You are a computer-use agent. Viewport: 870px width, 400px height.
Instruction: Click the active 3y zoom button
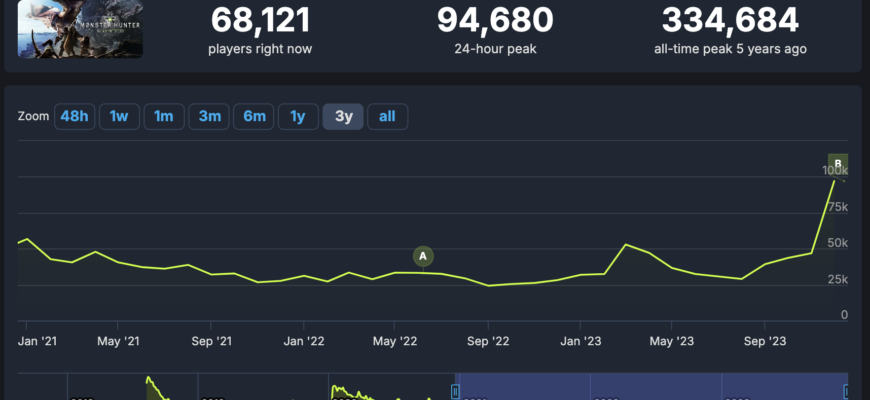point(343,116)
